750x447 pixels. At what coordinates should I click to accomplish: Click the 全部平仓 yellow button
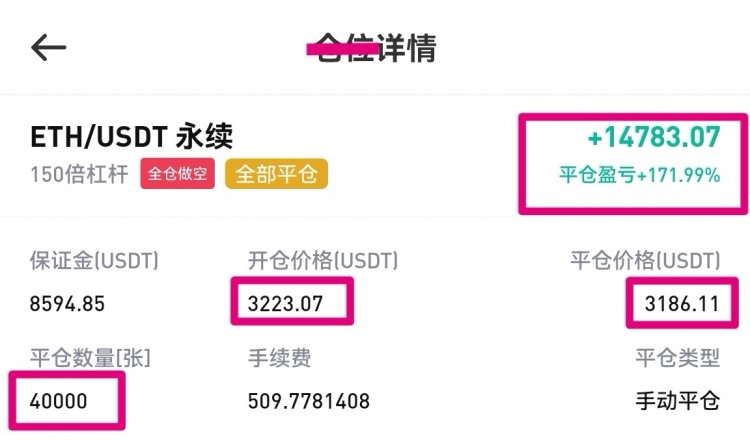(276, 174)
